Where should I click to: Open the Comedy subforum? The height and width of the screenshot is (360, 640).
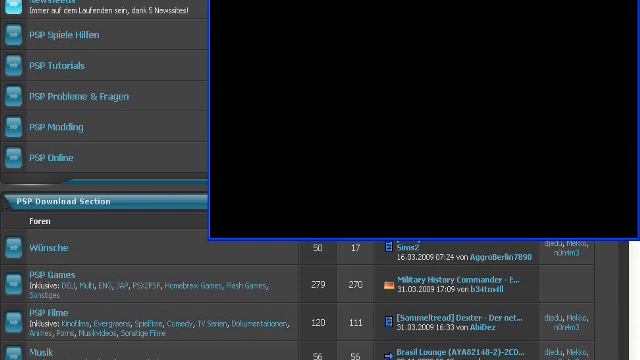coord(180,324)
